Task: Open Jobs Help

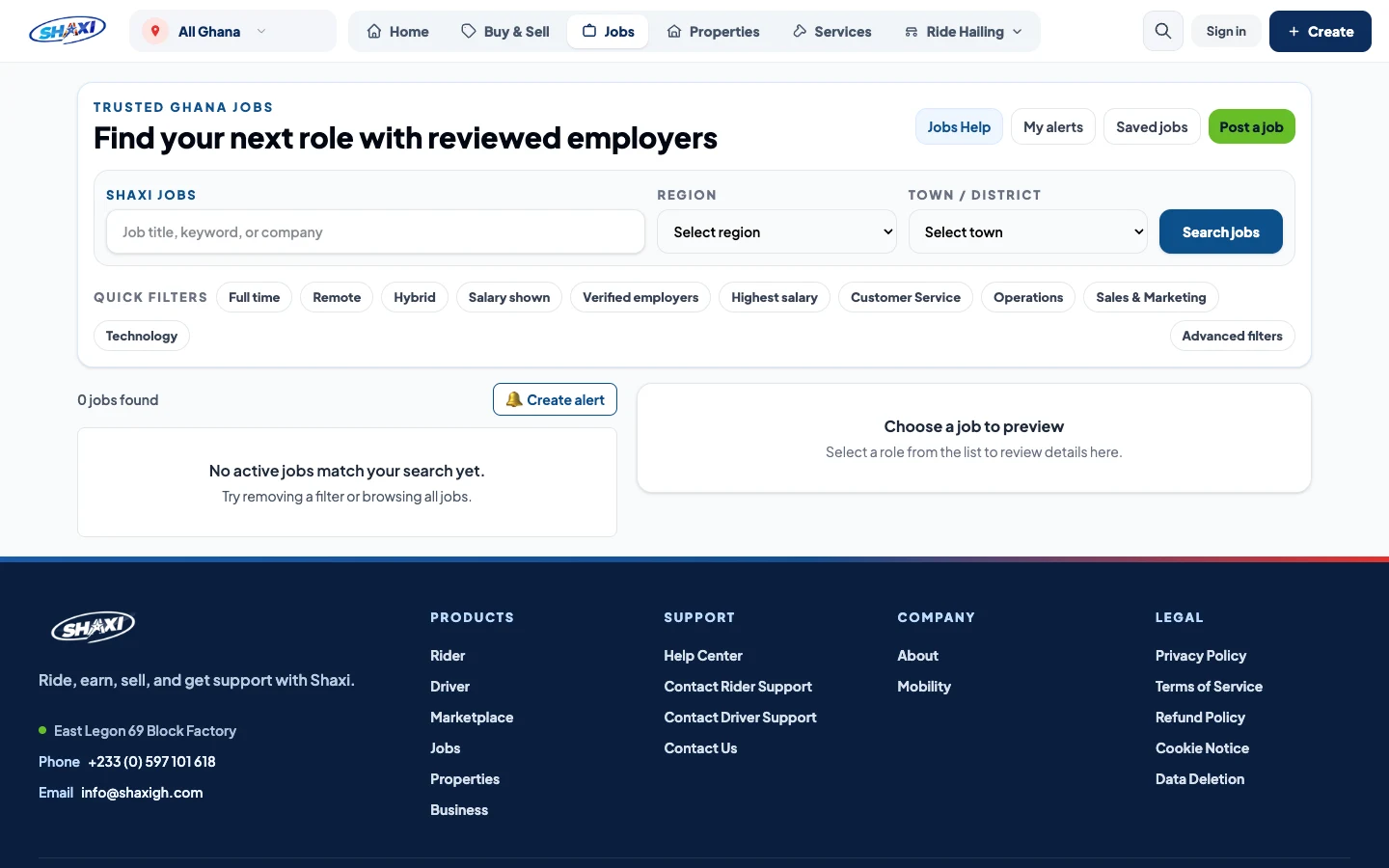Action: [x=959, y=126]
